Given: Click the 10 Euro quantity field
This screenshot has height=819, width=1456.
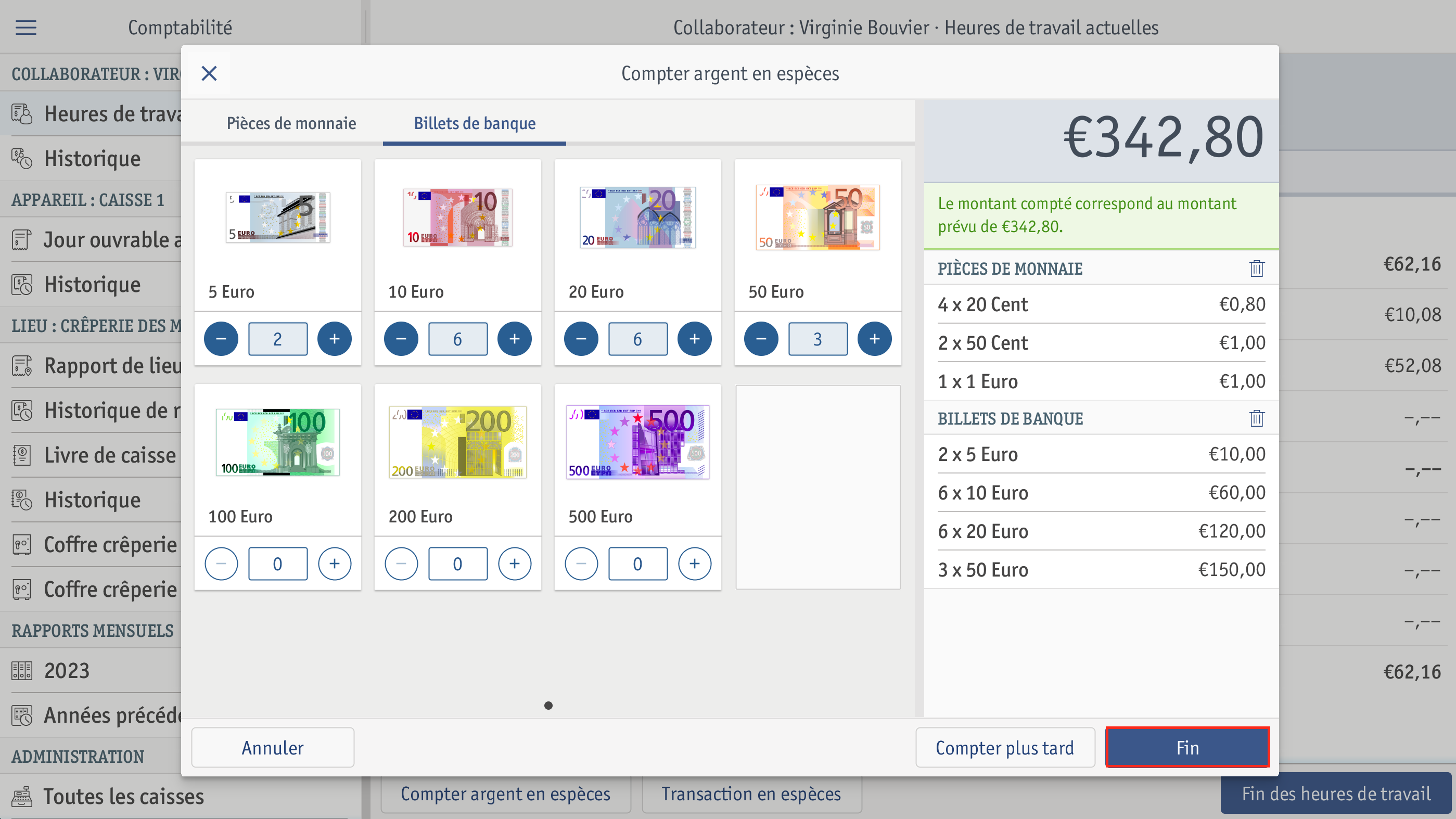Looking at the screenshot, I should pos(458,339).
